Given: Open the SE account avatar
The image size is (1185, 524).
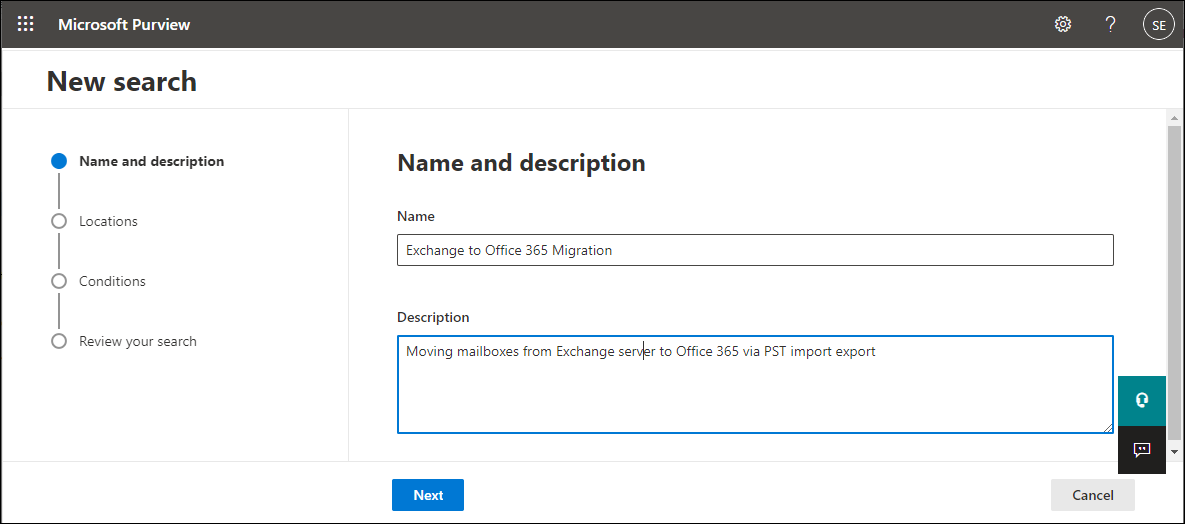Looking at the screenshot, I should click(1159, 24).
